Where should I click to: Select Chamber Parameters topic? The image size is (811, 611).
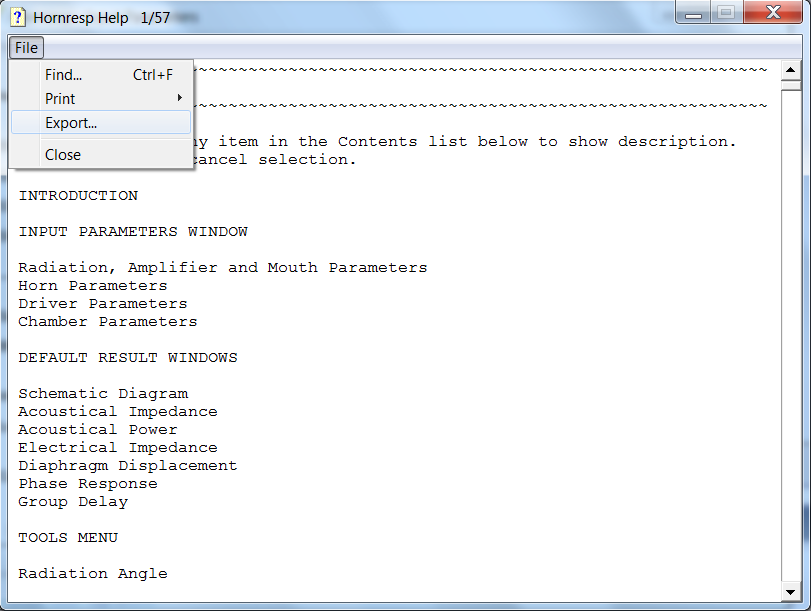(108, 322)
